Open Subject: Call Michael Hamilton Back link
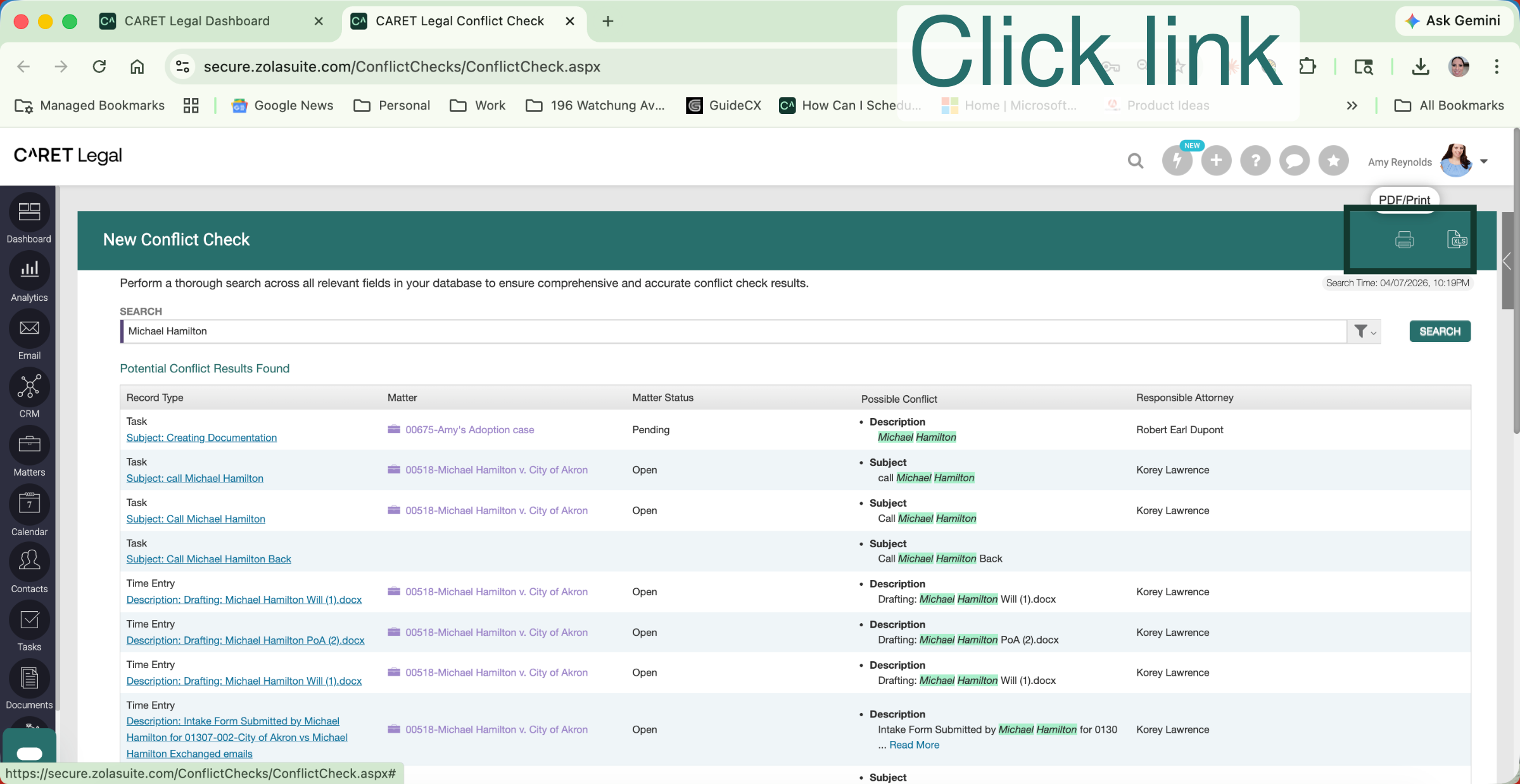 (x=208, y=559)
